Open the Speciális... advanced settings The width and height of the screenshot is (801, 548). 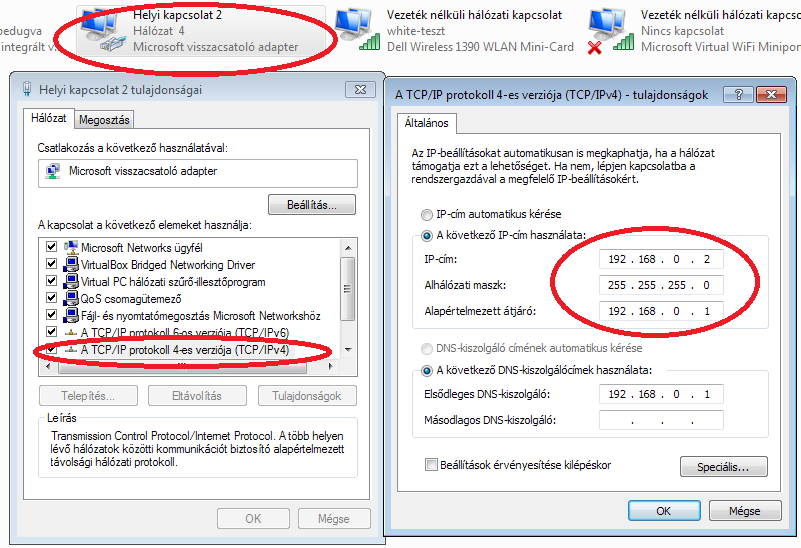coord(723,467)
